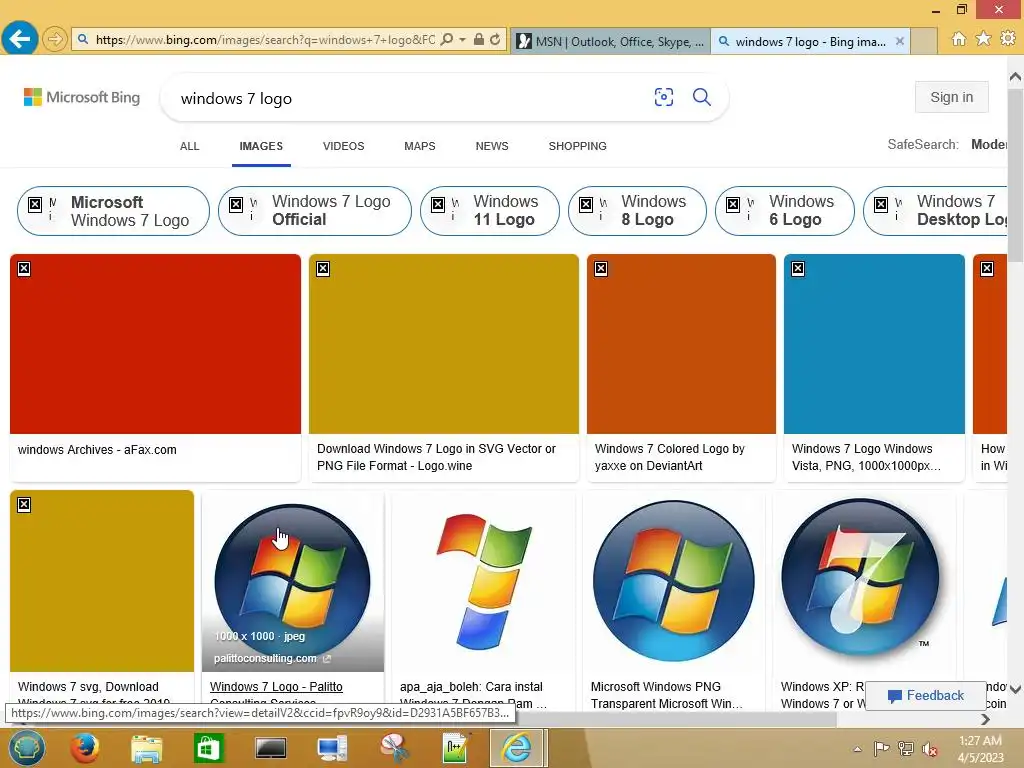Open File Explorer folder on taskbar

(x=146, y=748)
